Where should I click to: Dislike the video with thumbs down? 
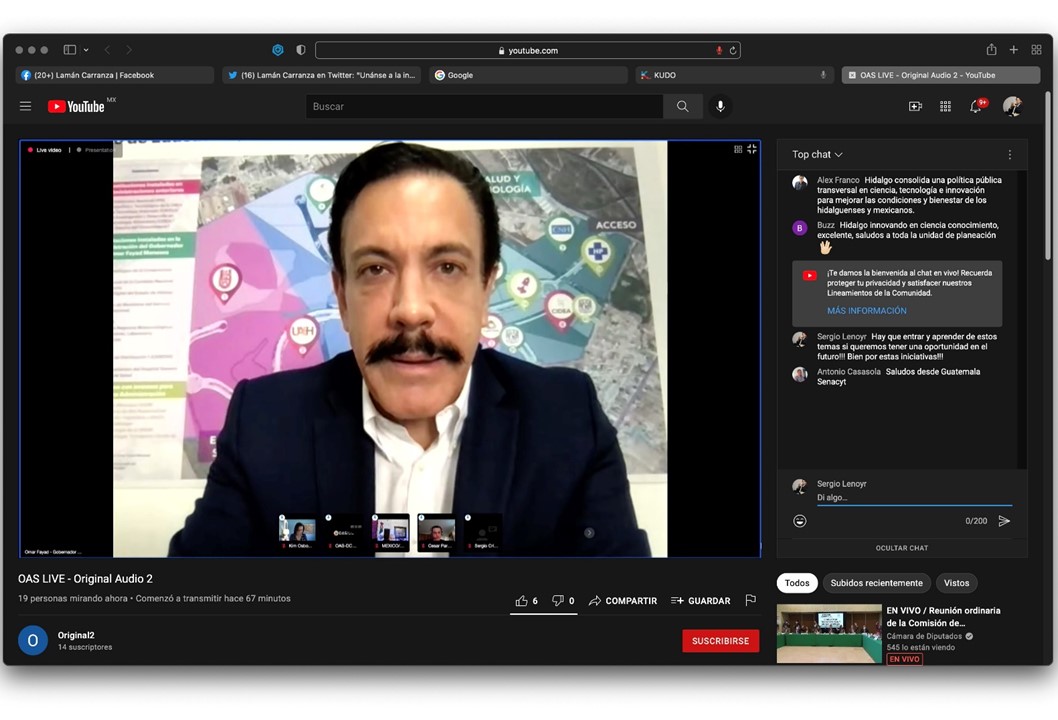563,601
